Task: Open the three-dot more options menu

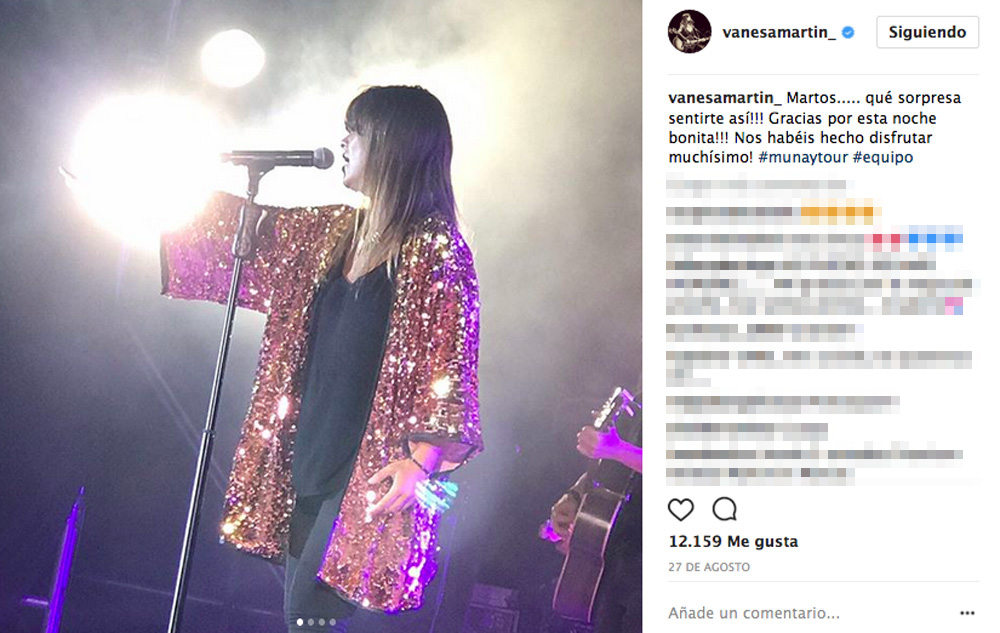Action: pos(967,613)
